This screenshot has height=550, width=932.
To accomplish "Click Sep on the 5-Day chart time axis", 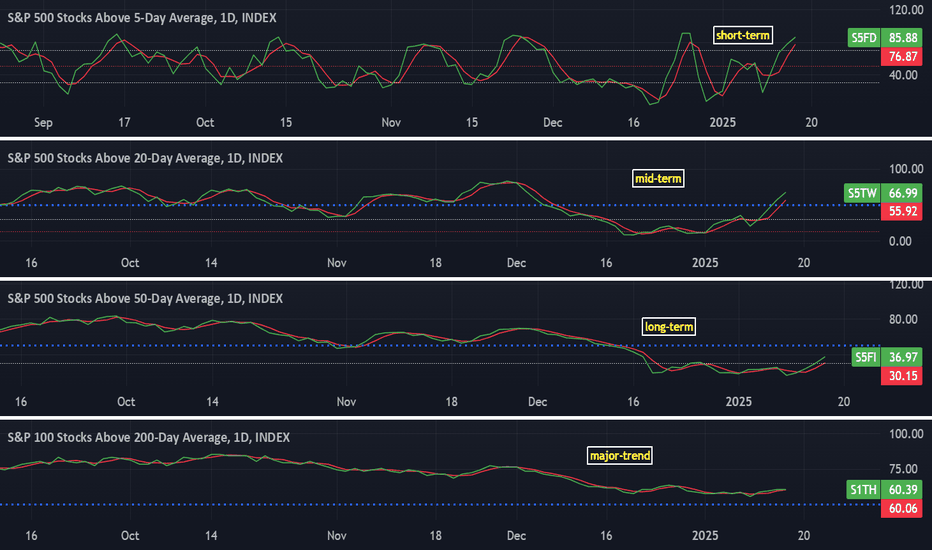I will [x=43, y=122].
